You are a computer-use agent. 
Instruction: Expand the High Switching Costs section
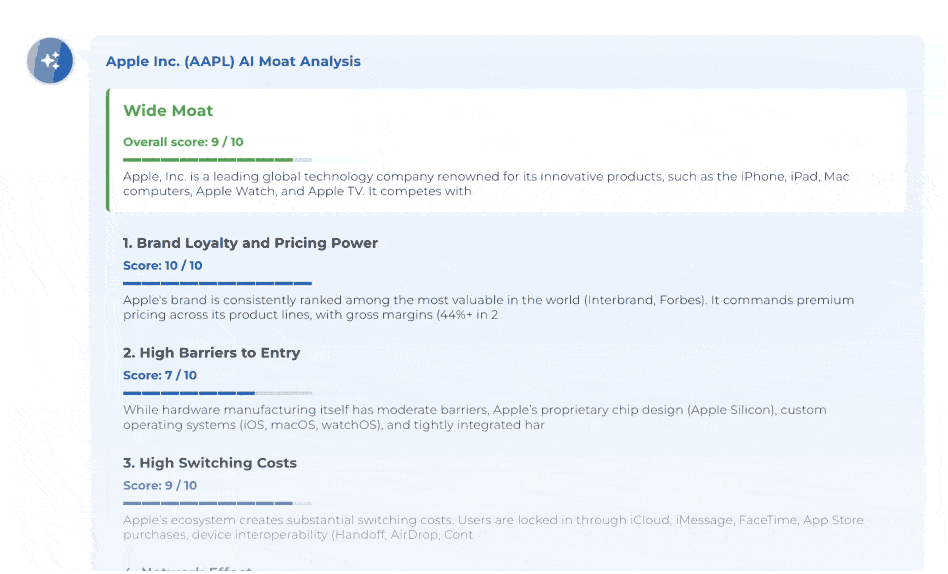point(210,463)
